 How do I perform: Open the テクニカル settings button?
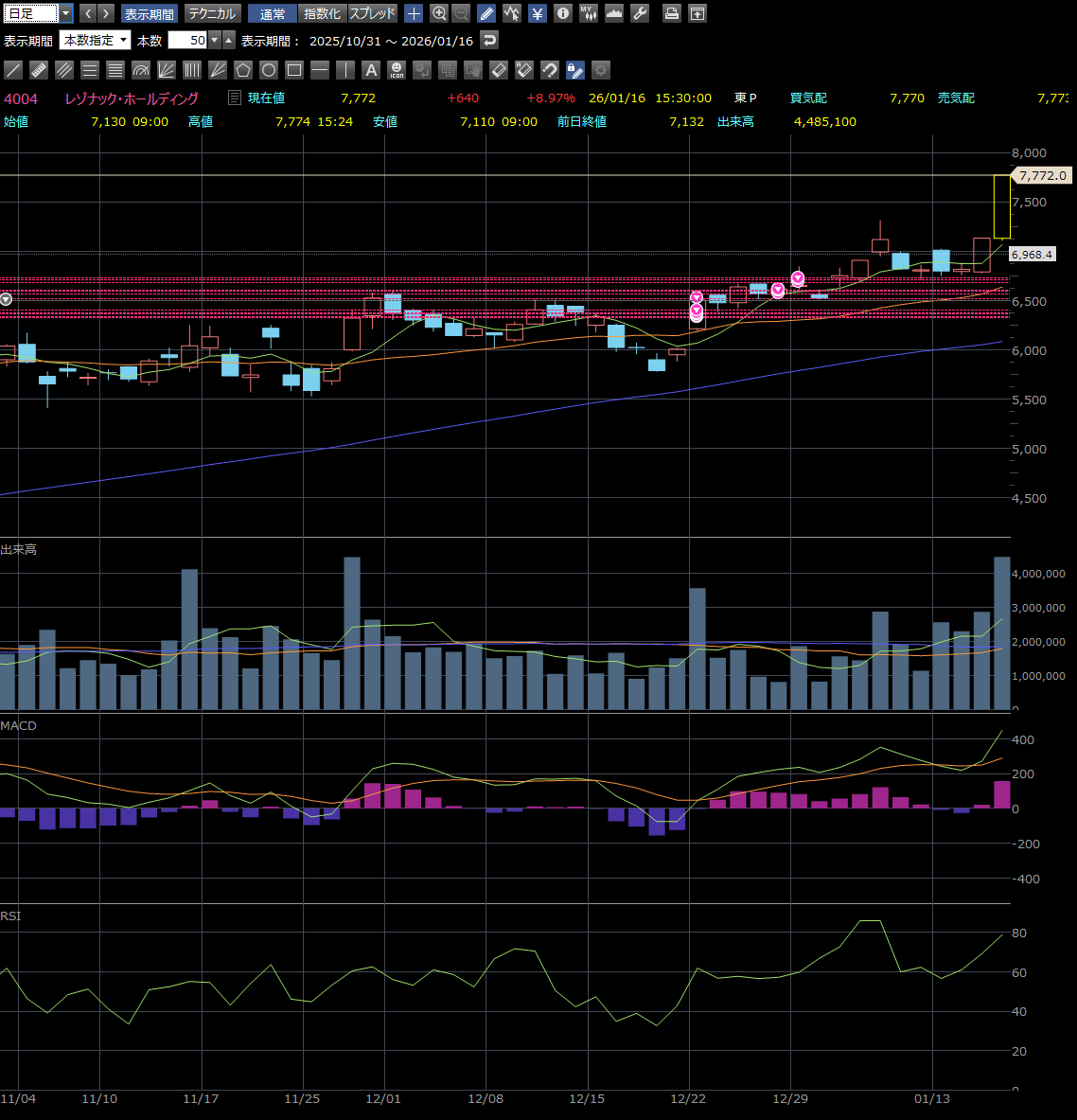pos(212,13)
